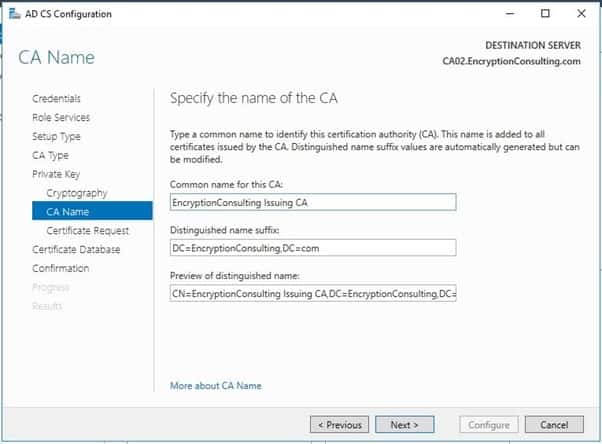This screenshot has width=602, height=444.
Task: Click the Preview of distinguished name field
Action: tap(312, 294)
